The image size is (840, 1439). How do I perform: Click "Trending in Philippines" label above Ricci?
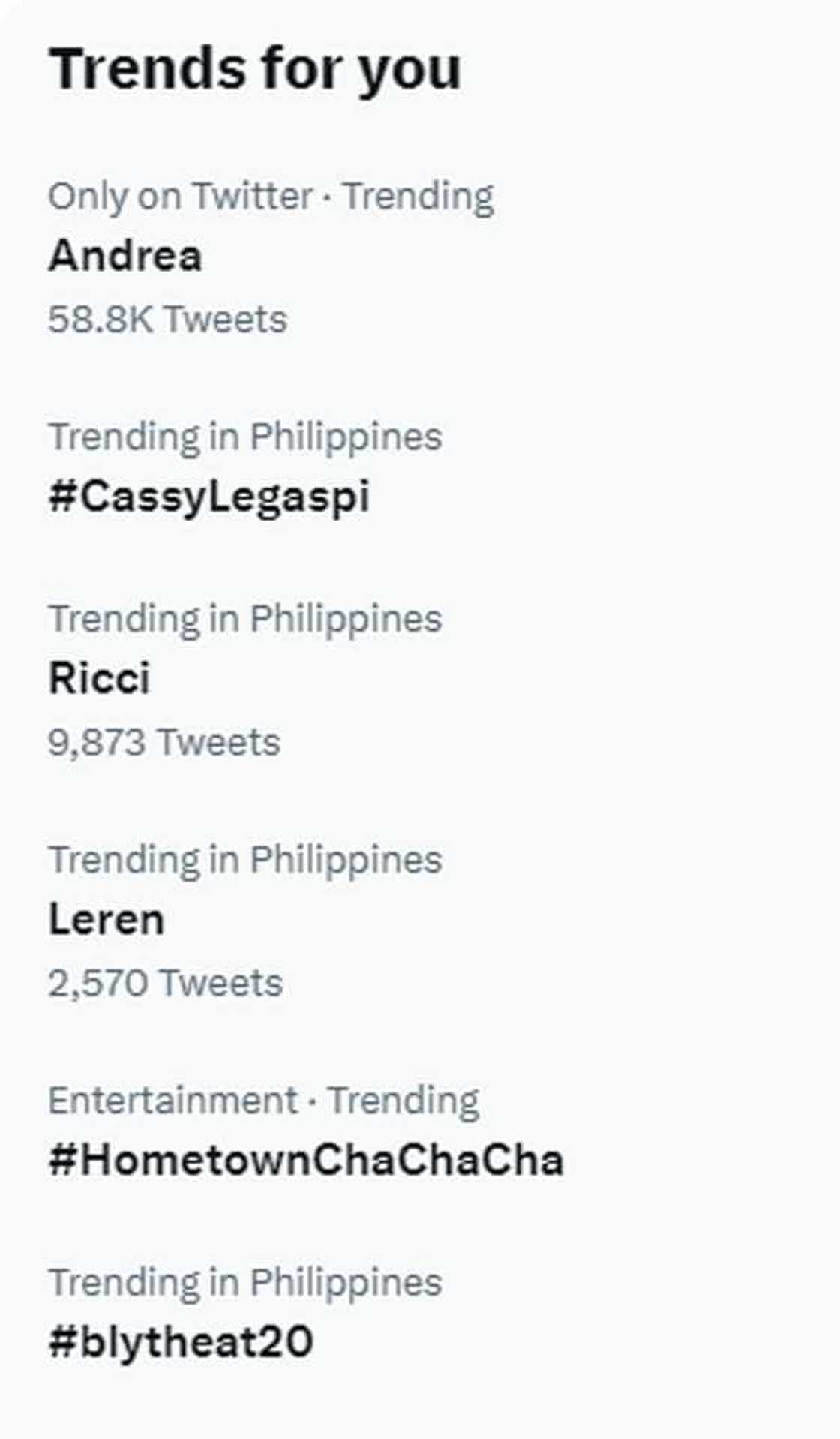[x=245, y=619]
